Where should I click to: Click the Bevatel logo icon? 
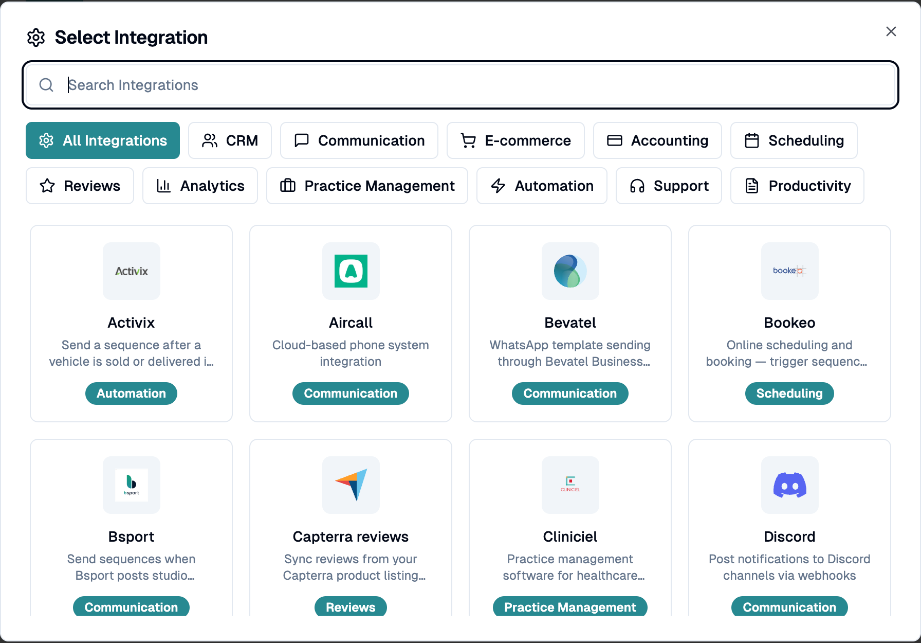[x=570, y=271]
